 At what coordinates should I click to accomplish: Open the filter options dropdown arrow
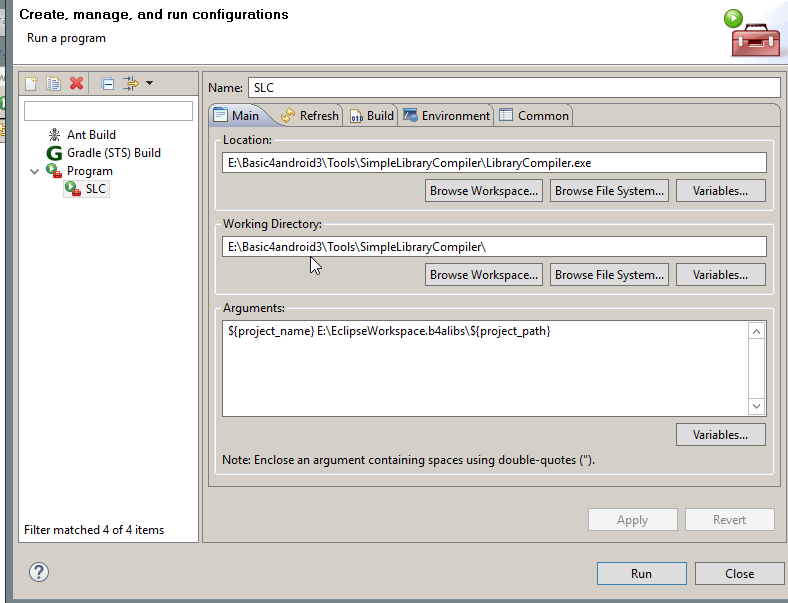tap(149, 83)
